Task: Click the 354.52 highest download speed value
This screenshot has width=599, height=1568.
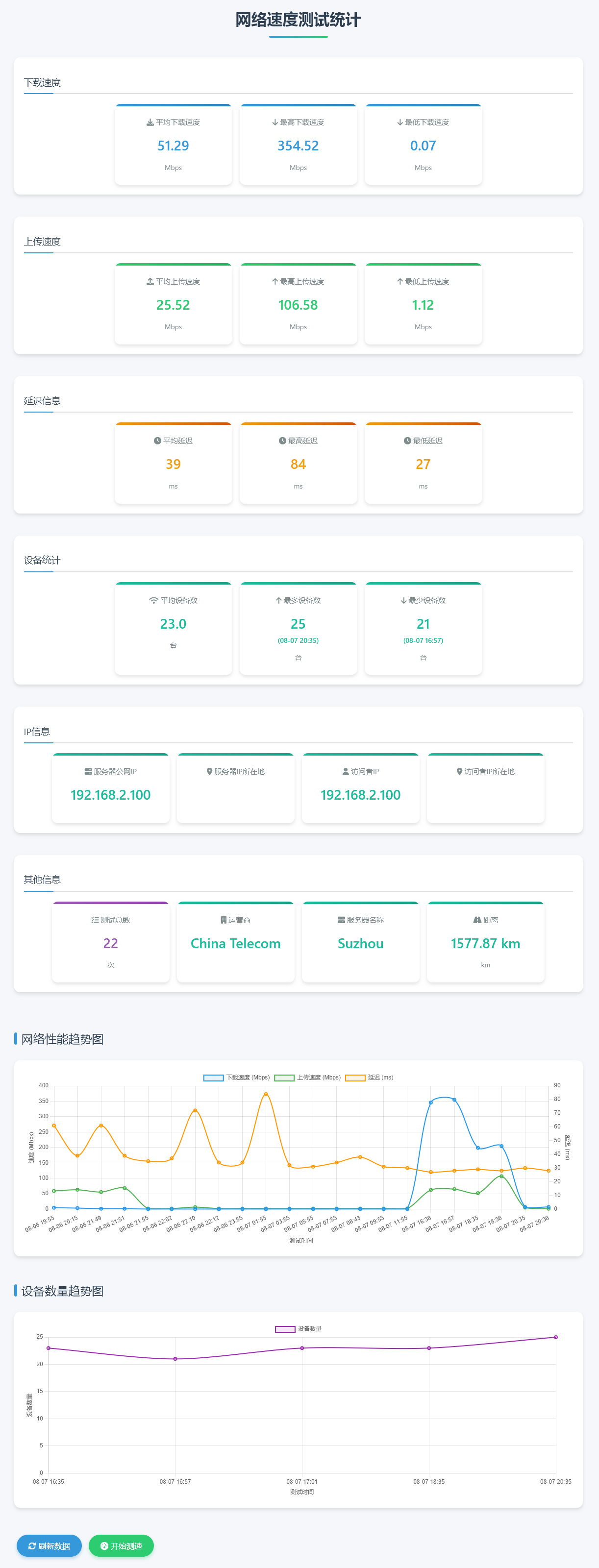Action: 299,146
